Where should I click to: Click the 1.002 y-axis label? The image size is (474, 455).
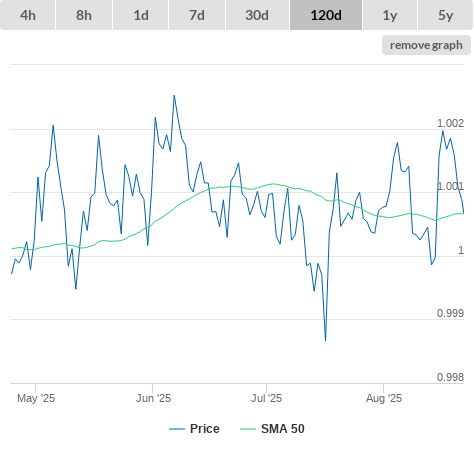450,123
